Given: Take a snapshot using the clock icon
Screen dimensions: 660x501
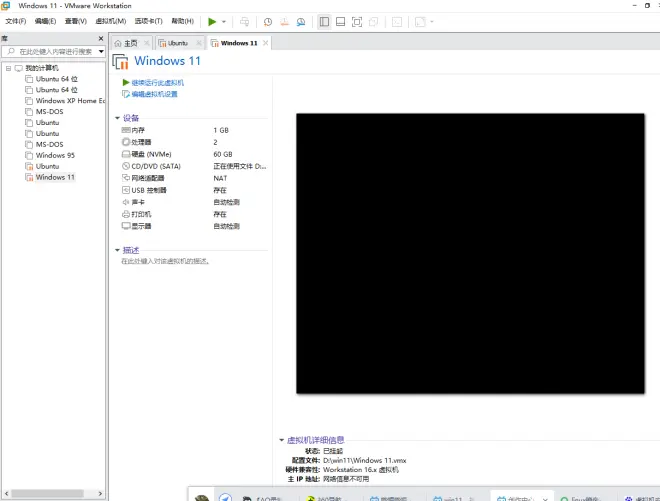Looking at the screenshot, I should [x=268, y=21].
